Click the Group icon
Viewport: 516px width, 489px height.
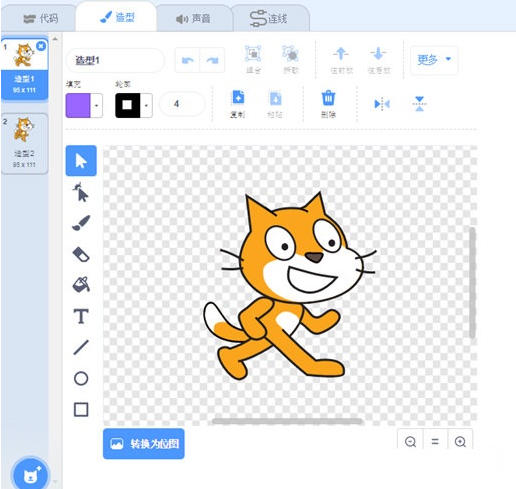tap(253, 60)
